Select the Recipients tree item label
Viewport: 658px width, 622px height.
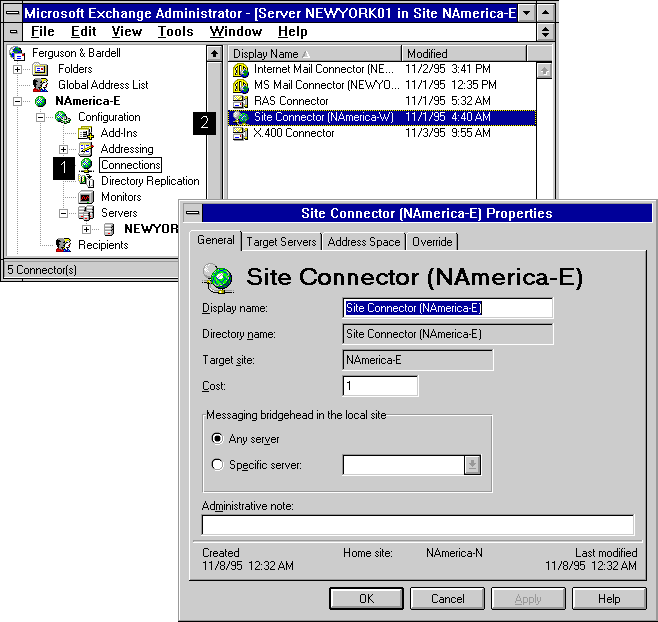point(103,245)
